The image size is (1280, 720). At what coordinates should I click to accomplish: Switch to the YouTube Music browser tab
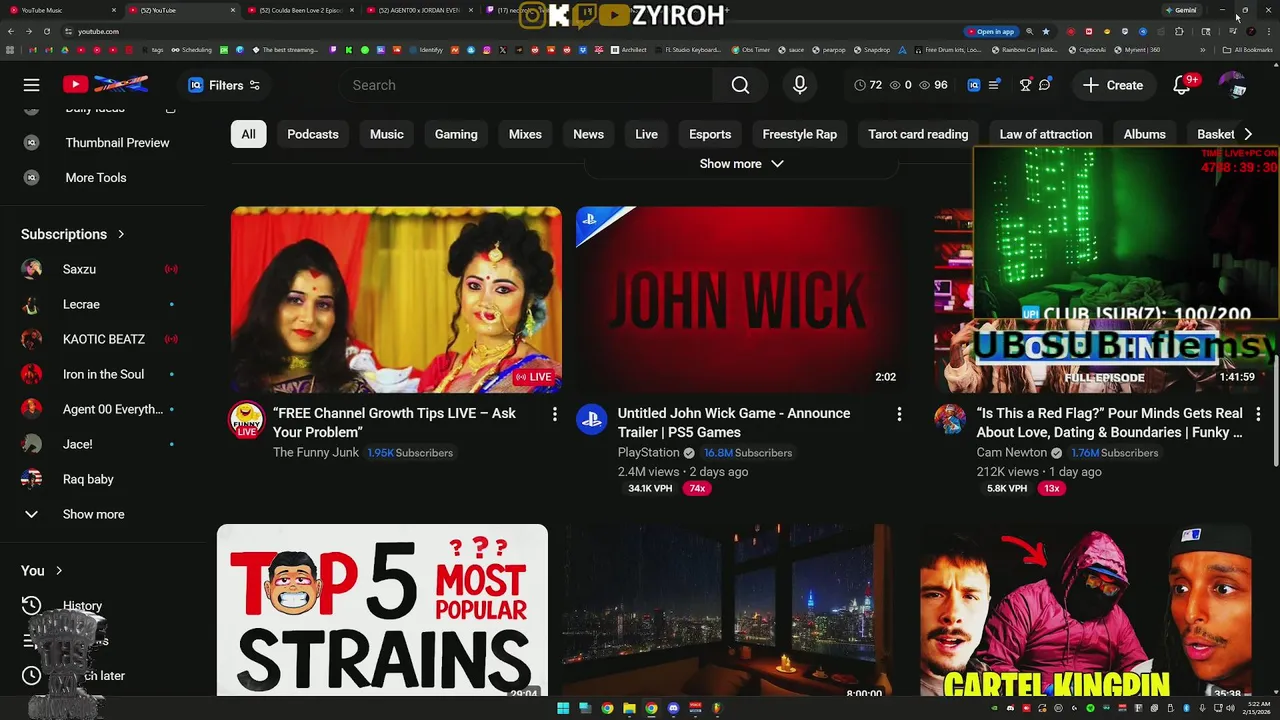tap(60, 10)
